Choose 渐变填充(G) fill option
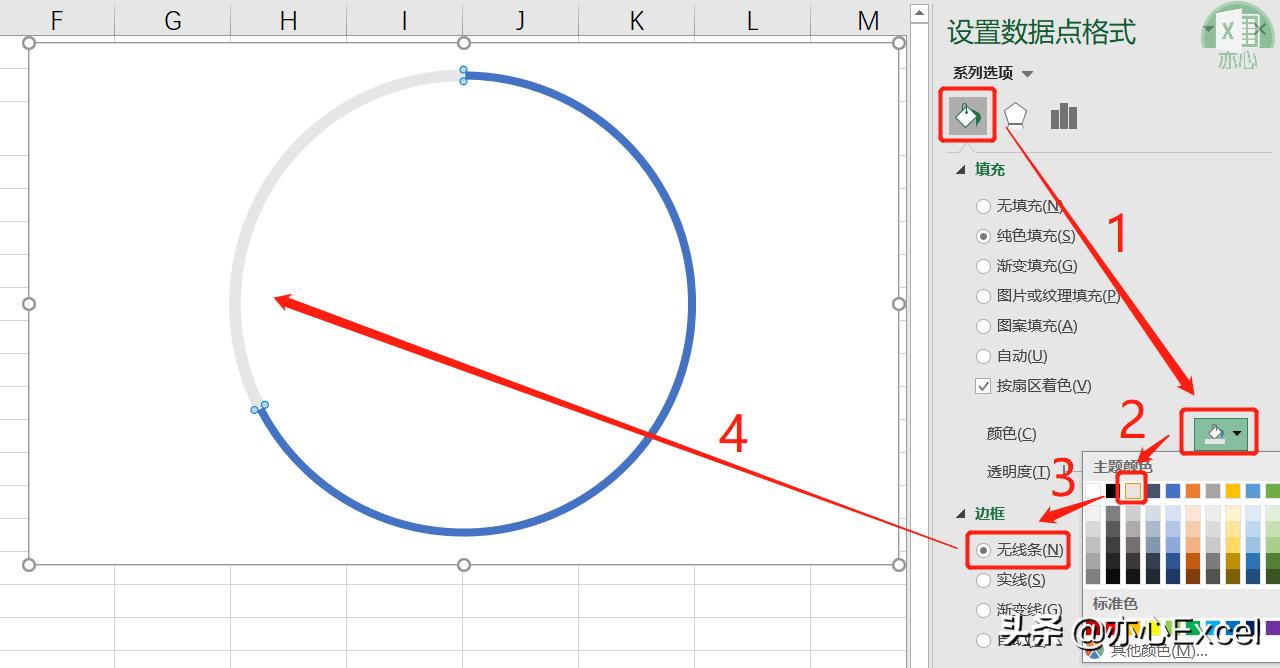The height and width of the screenshot is (668, 1280). tap(983, 266)
